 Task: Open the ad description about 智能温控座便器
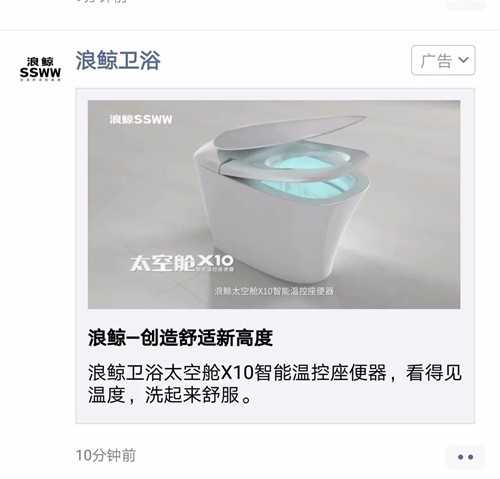(275, 384)
